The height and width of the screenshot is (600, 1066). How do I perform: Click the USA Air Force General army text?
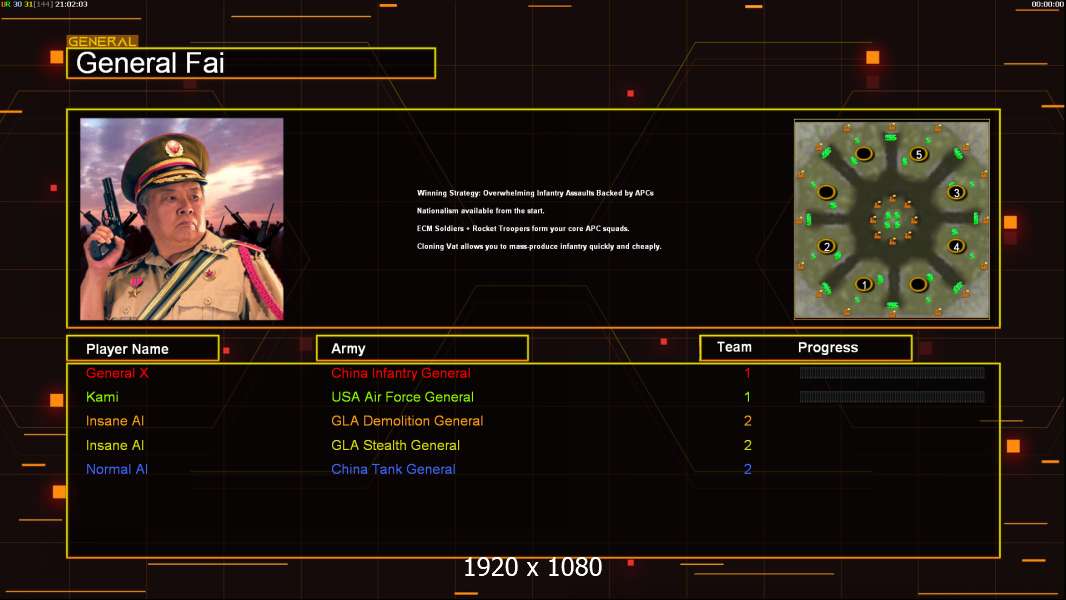click(402, 397)
